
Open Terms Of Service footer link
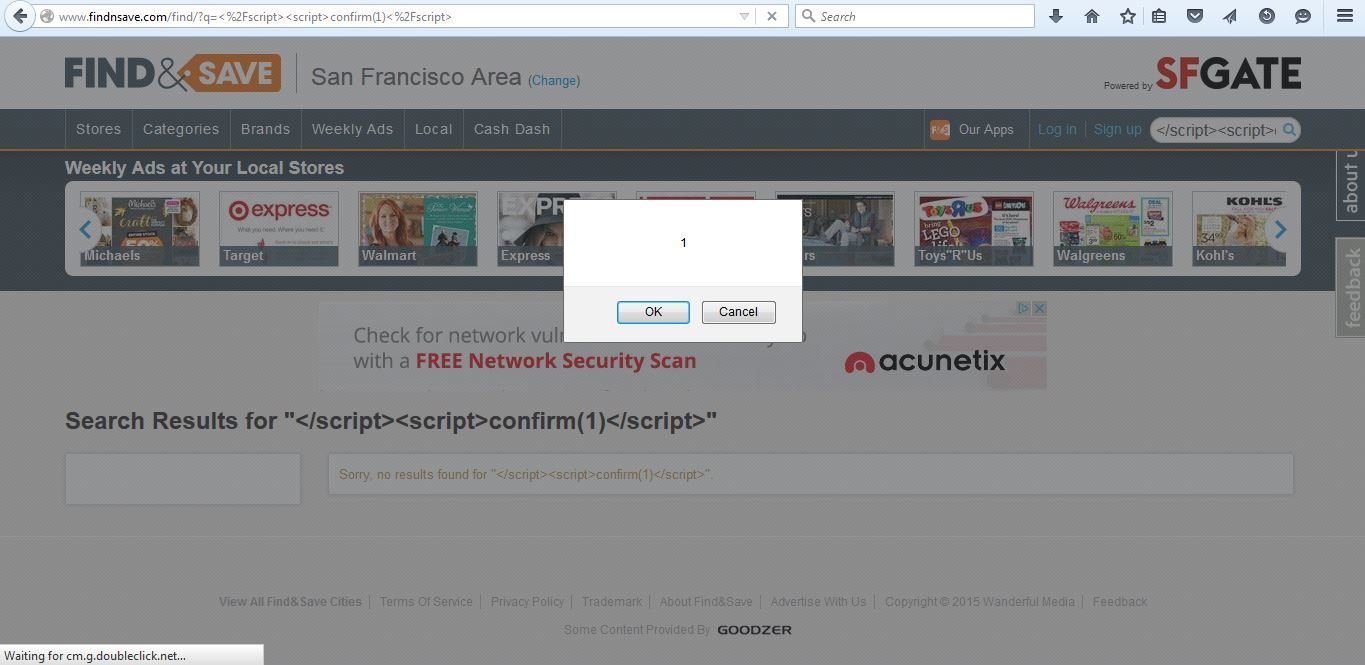click(x=426, y=602)
